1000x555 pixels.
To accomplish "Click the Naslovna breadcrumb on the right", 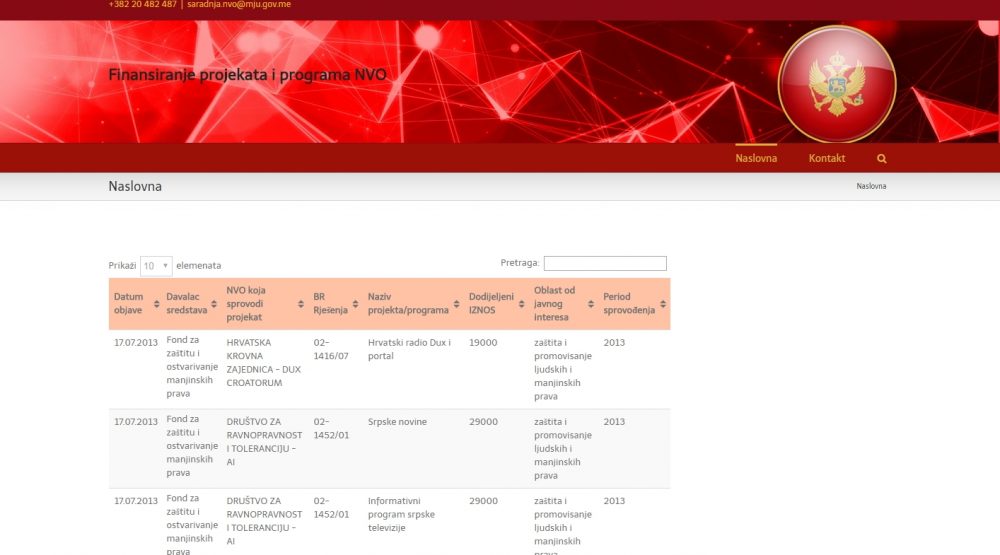I will tap(871, 186).
